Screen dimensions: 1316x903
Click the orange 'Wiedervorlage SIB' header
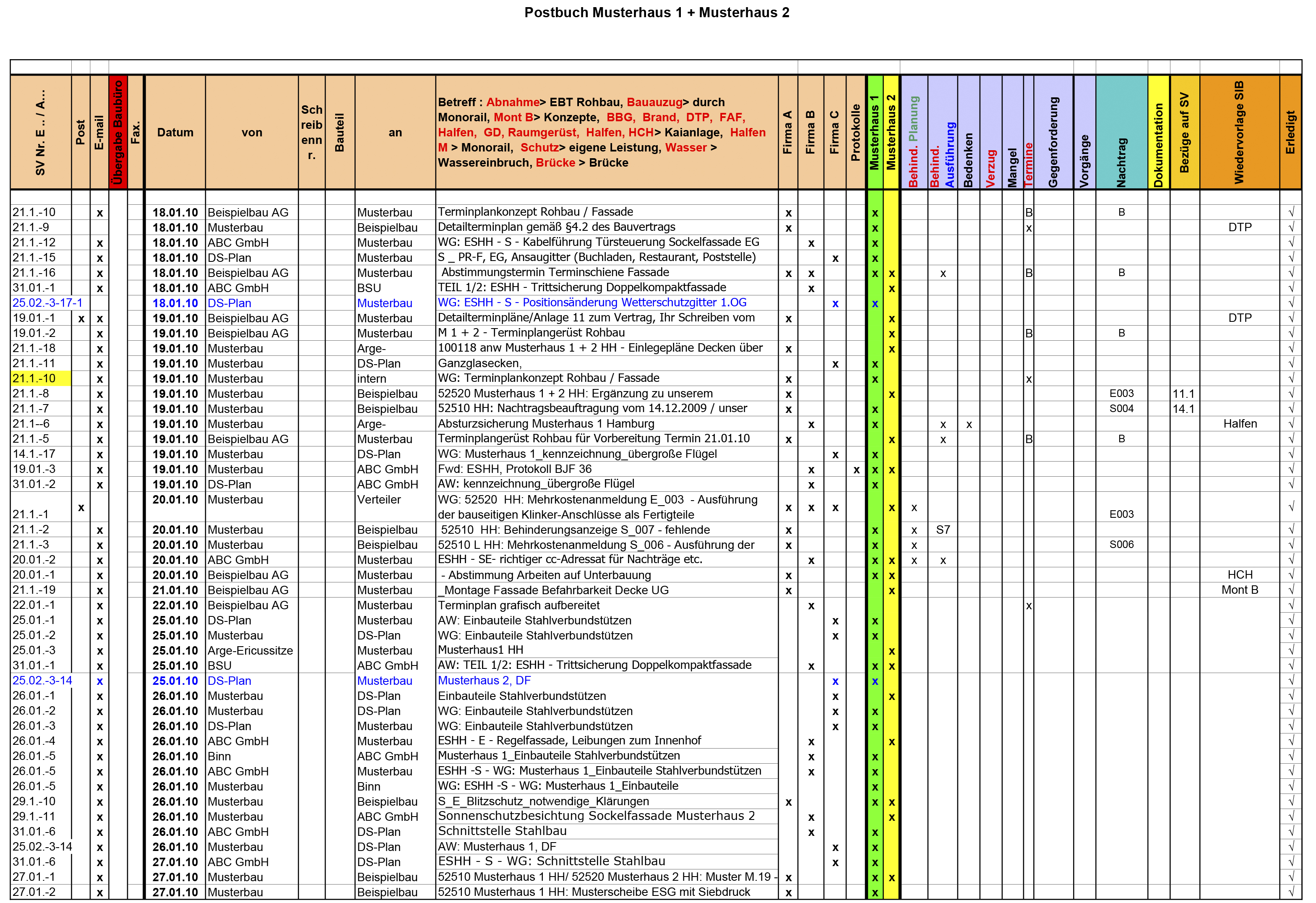pos(1240,132)
